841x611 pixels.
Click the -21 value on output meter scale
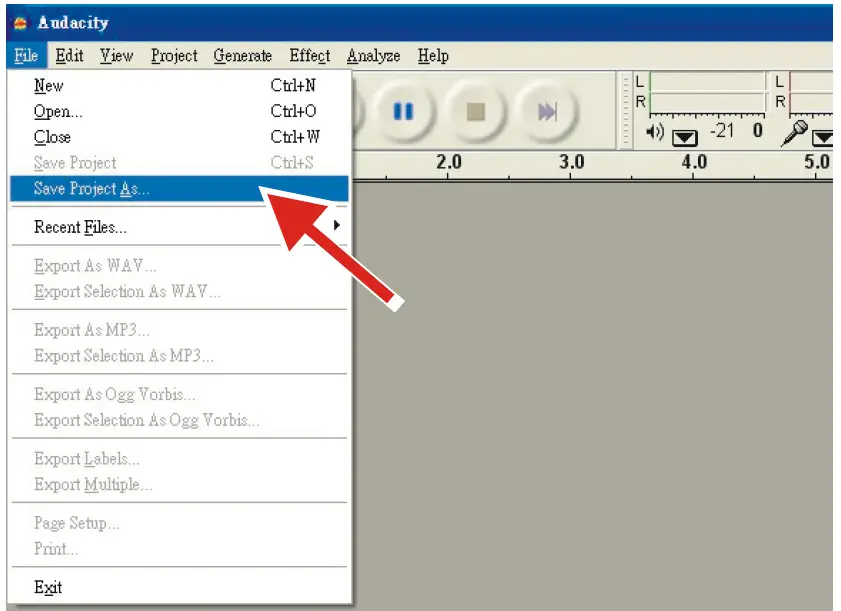[722, 130]
